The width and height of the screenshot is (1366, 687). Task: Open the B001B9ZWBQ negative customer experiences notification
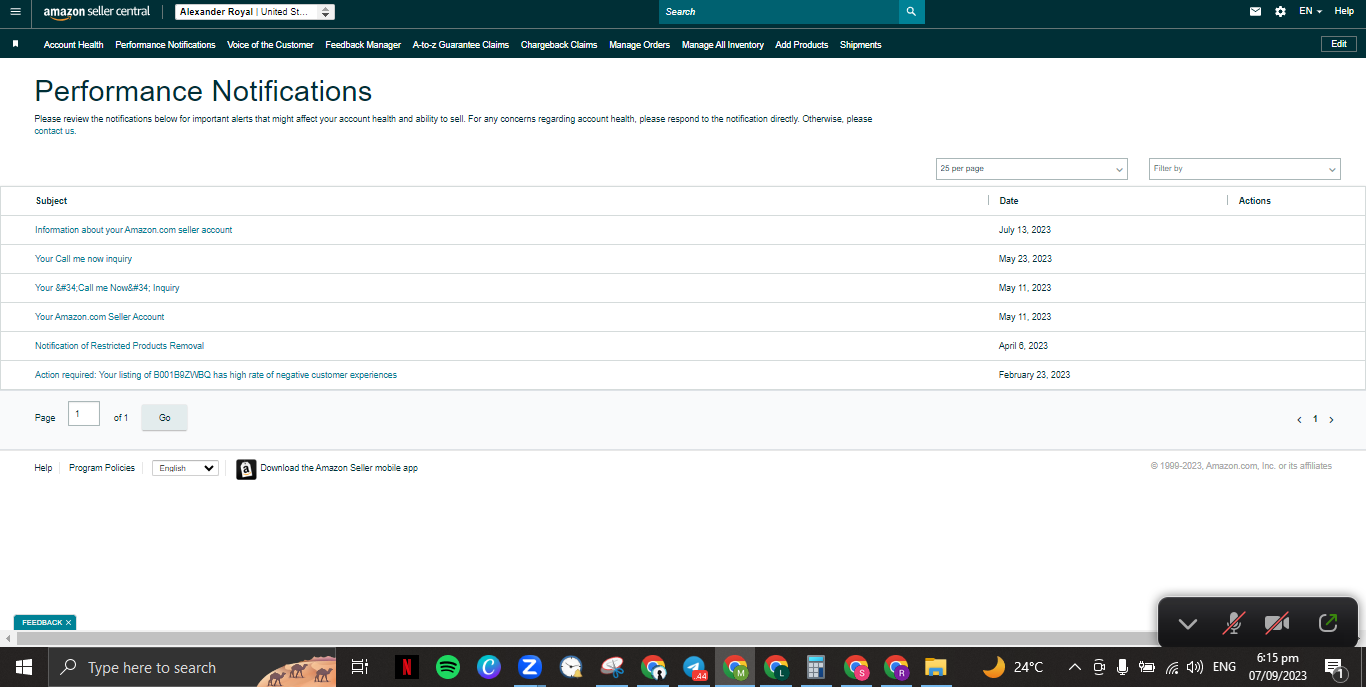pos(216,375)
